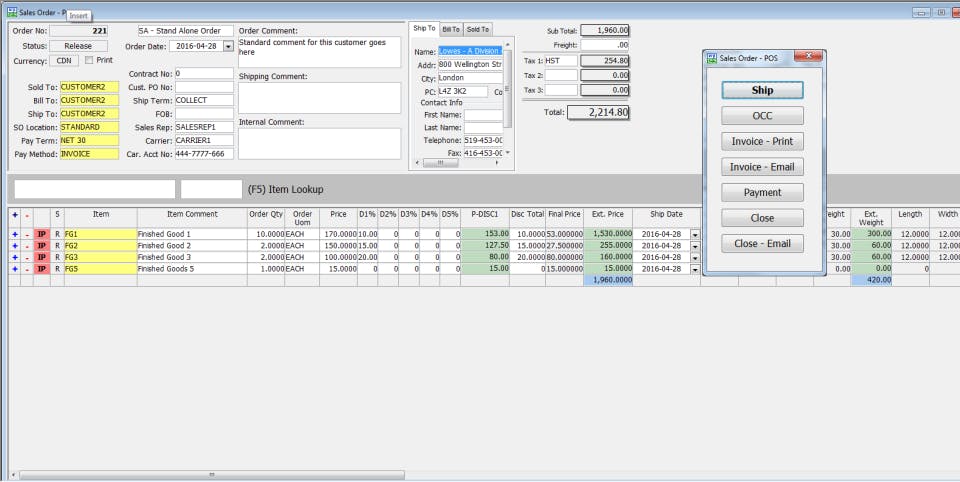Screen dimensions: 960x482
Task: Click the red IP status cell for FG2
Action: coord(42,246)
